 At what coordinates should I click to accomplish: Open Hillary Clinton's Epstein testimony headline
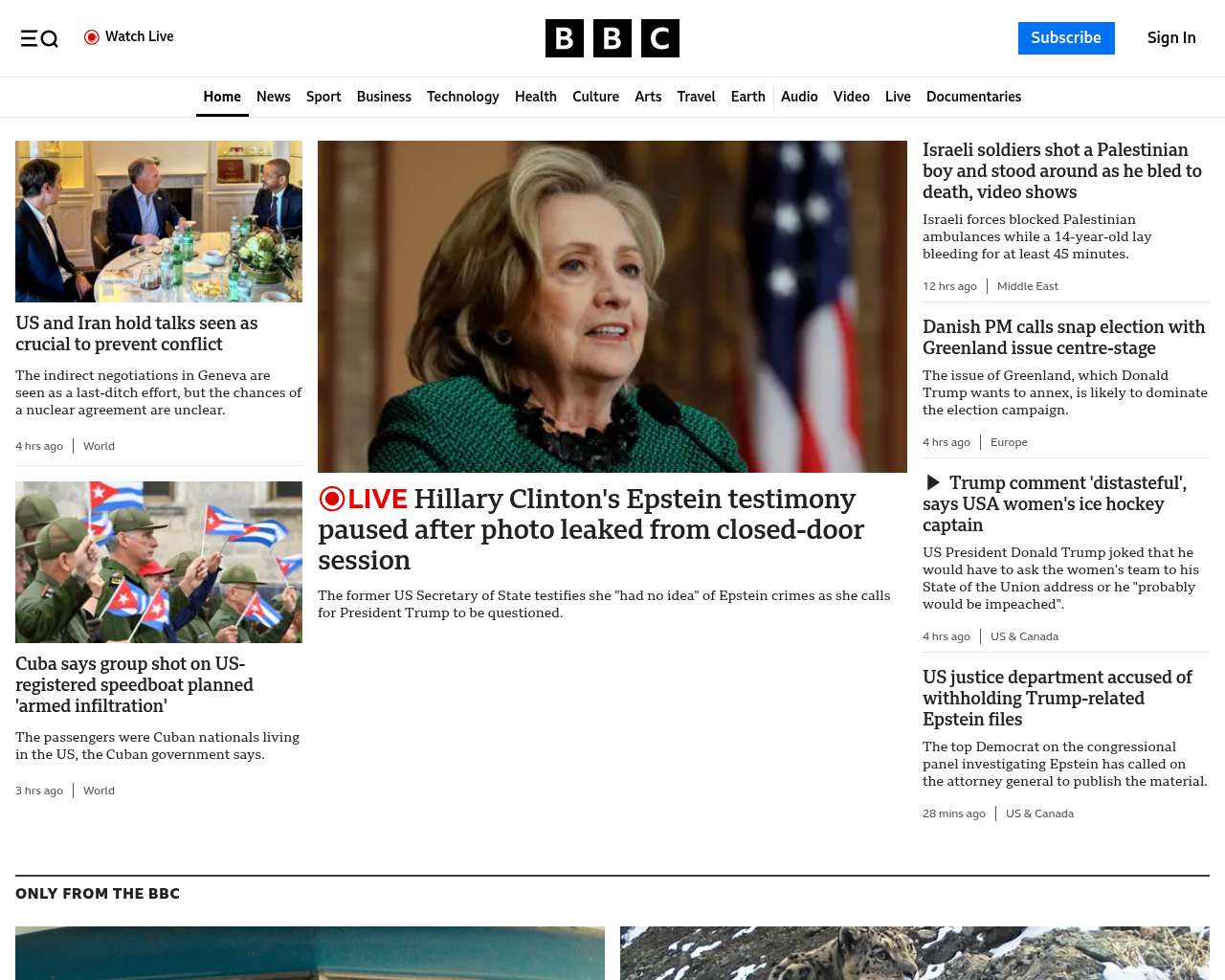tap(591, 529)
